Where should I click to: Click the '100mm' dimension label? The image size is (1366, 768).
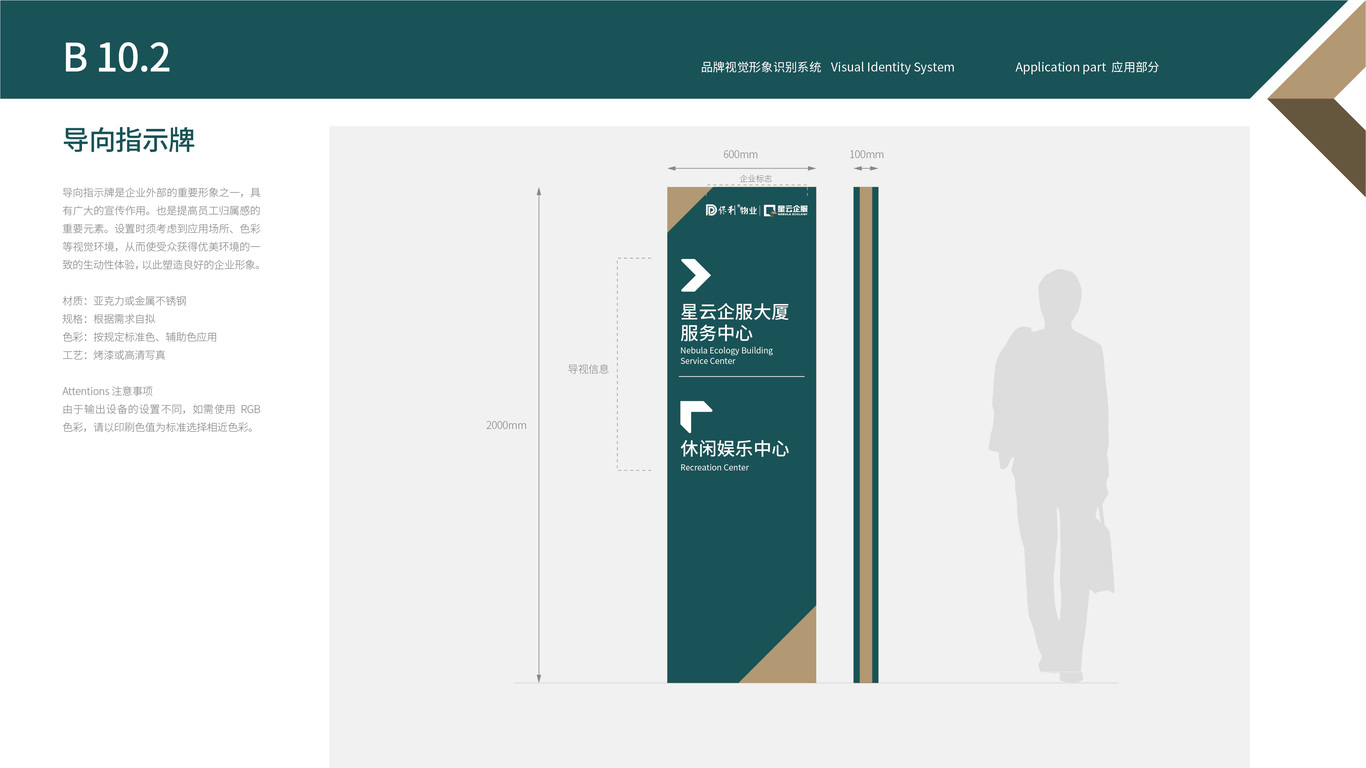coord(867,154)
